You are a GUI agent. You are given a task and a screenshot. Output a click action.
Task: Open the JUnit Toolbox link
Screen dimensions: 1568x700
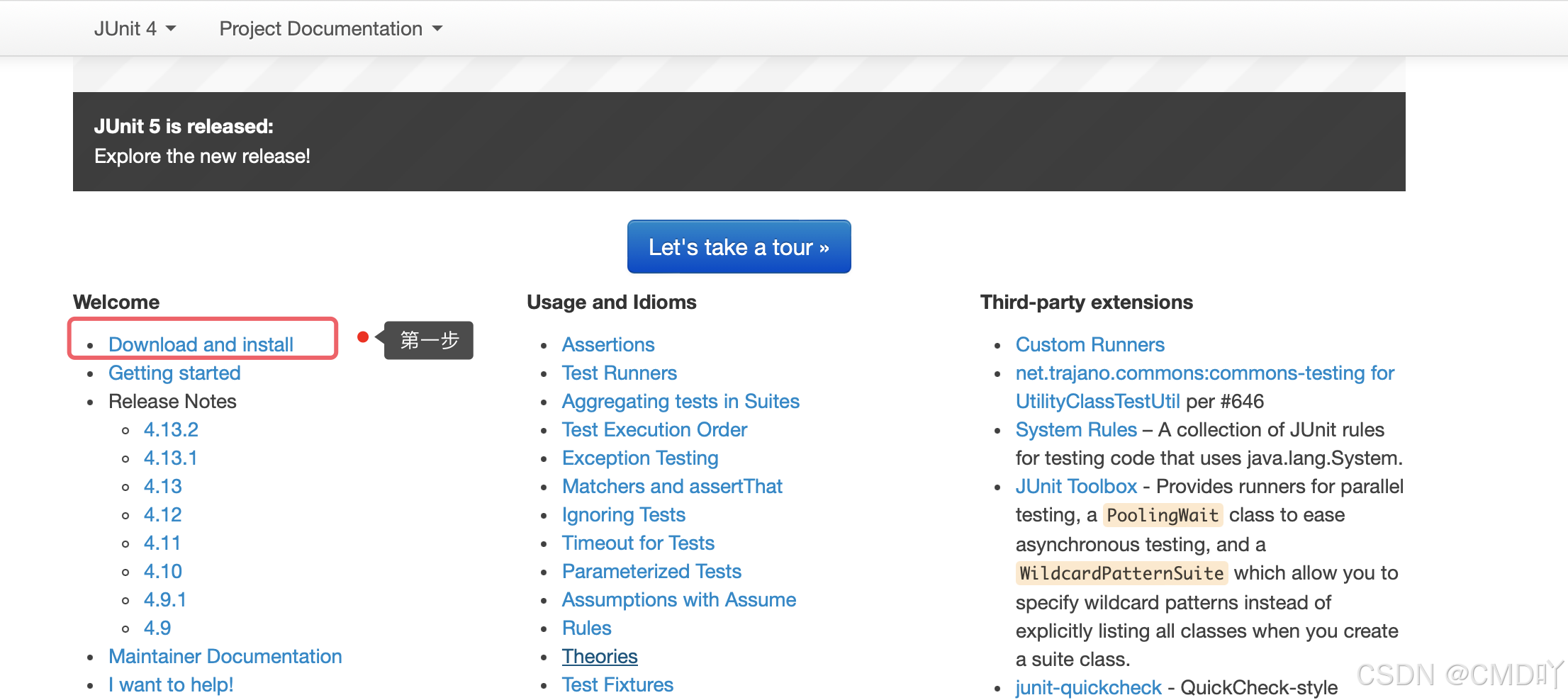[1076, 486]
